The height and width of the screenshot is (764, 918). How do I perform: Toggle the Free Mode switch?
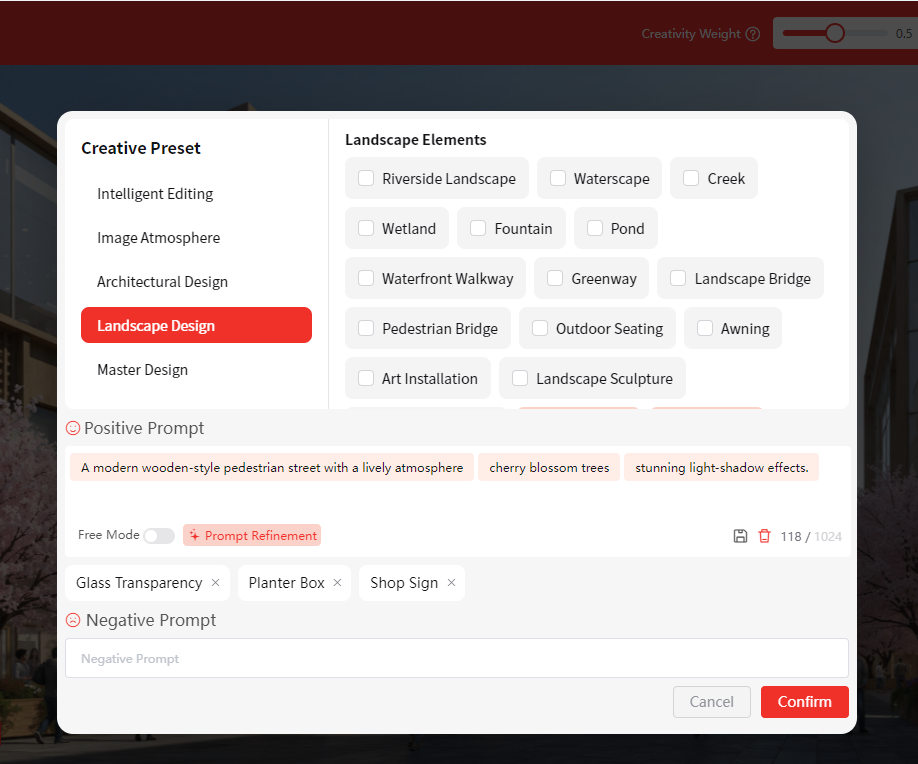[158, 536]
